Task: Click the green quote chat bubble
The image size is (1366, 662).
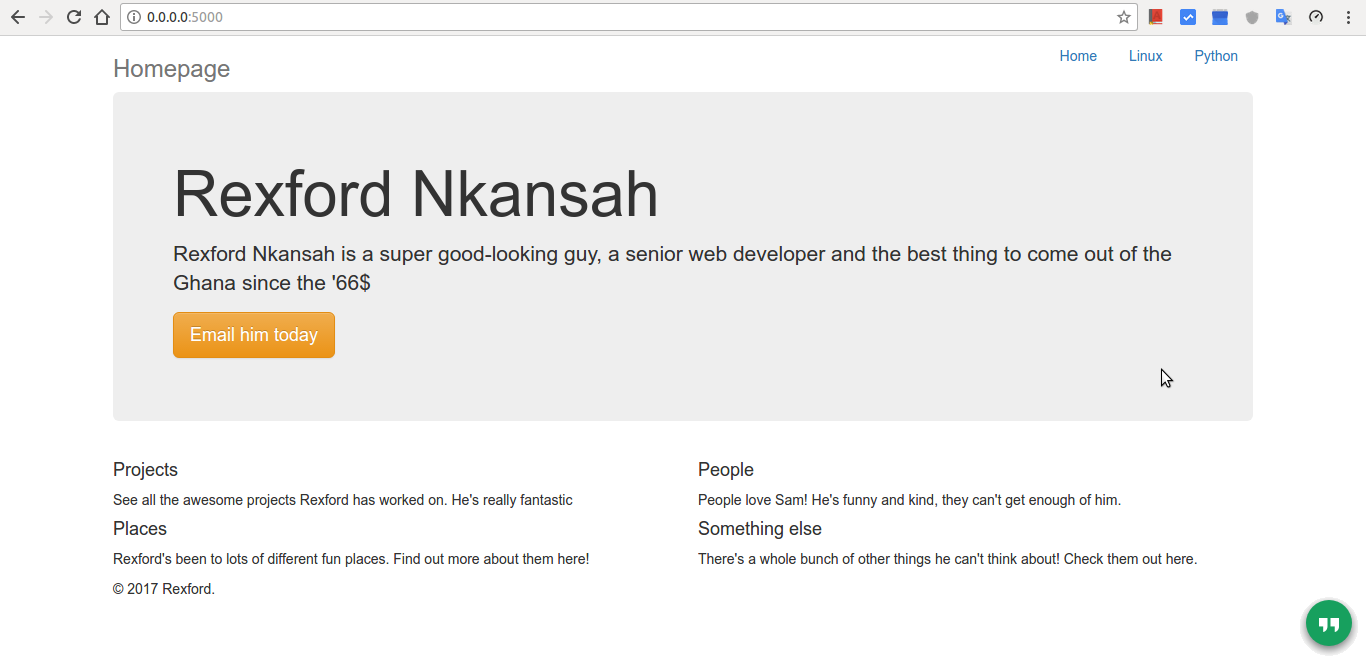Action: 1329,624
